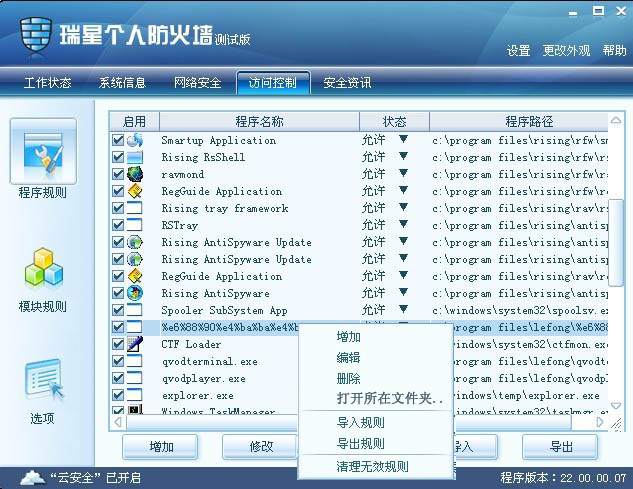Open status dropdown for RSTray
633x489 pixels.
[x=403, y=224]
